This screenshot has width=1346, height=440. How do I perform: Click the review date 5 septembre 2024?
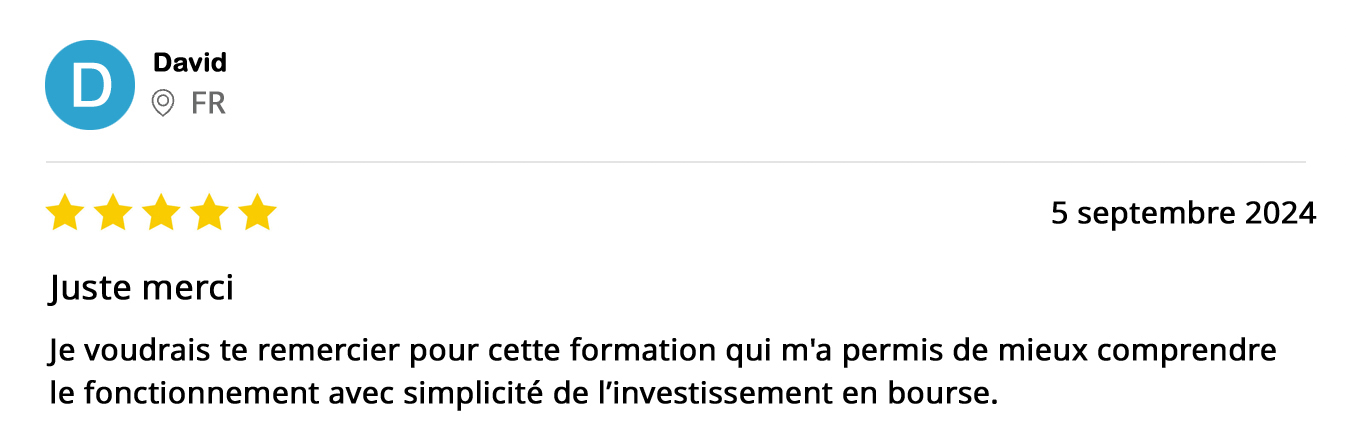[1183, 213]
